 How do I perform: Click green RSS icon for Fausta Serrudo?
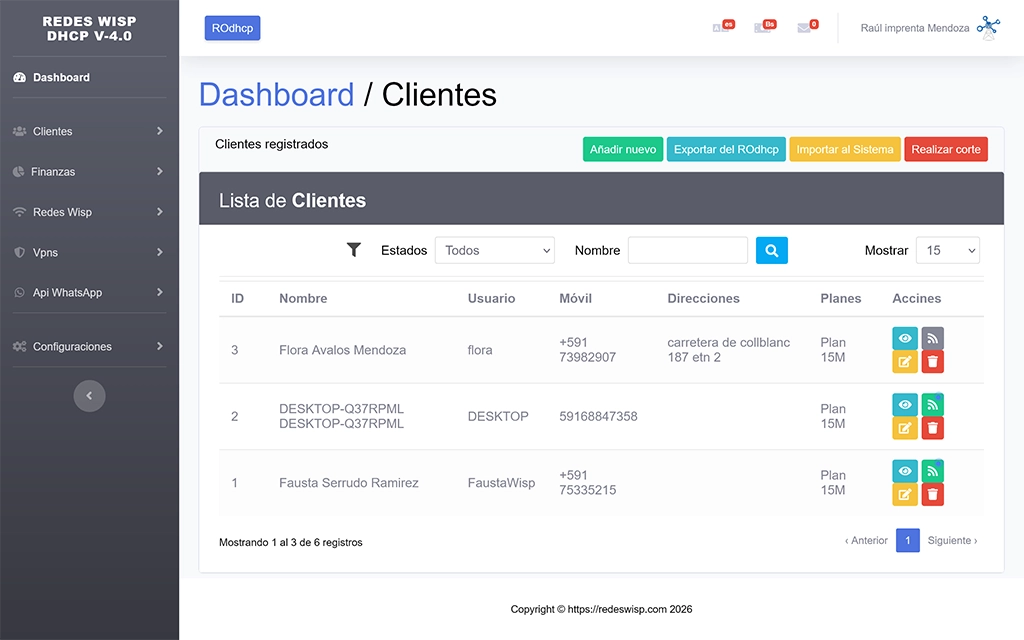click(x=932, y=471)
